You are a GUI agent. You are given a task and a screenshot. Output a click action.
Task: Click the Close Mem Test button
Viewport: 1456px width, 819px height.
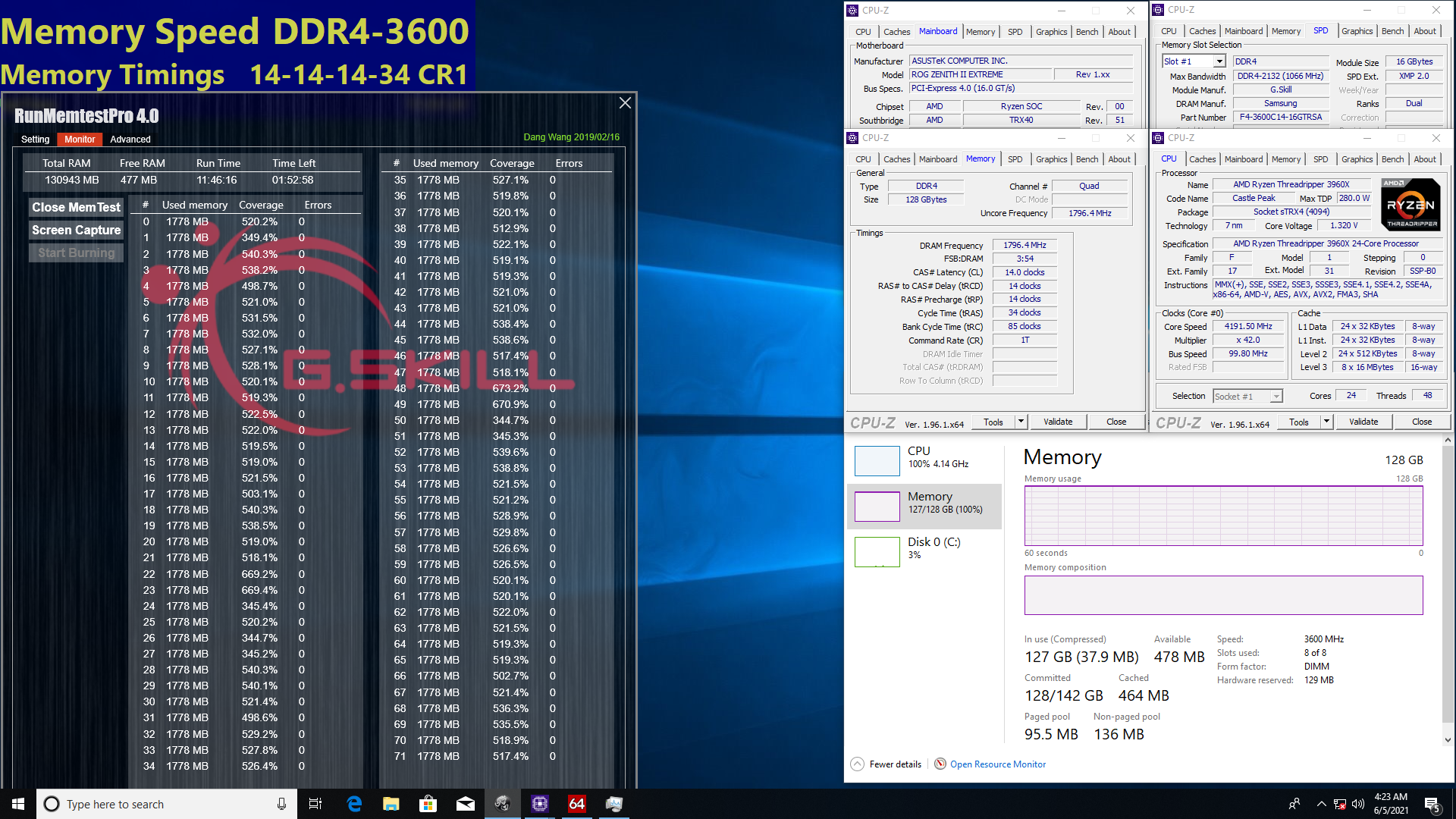tap(75, 207)
